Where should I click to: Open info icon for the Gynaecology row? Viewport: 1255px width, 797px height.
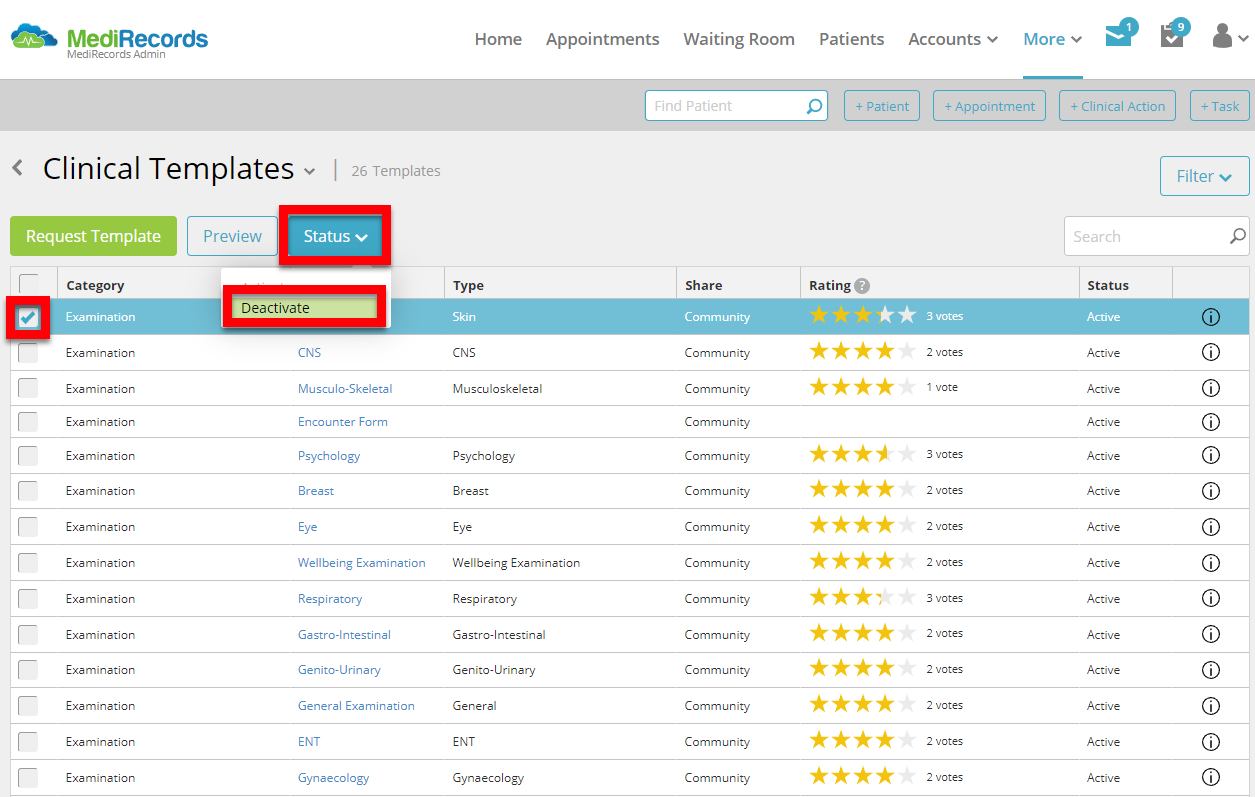point(1210,778)
